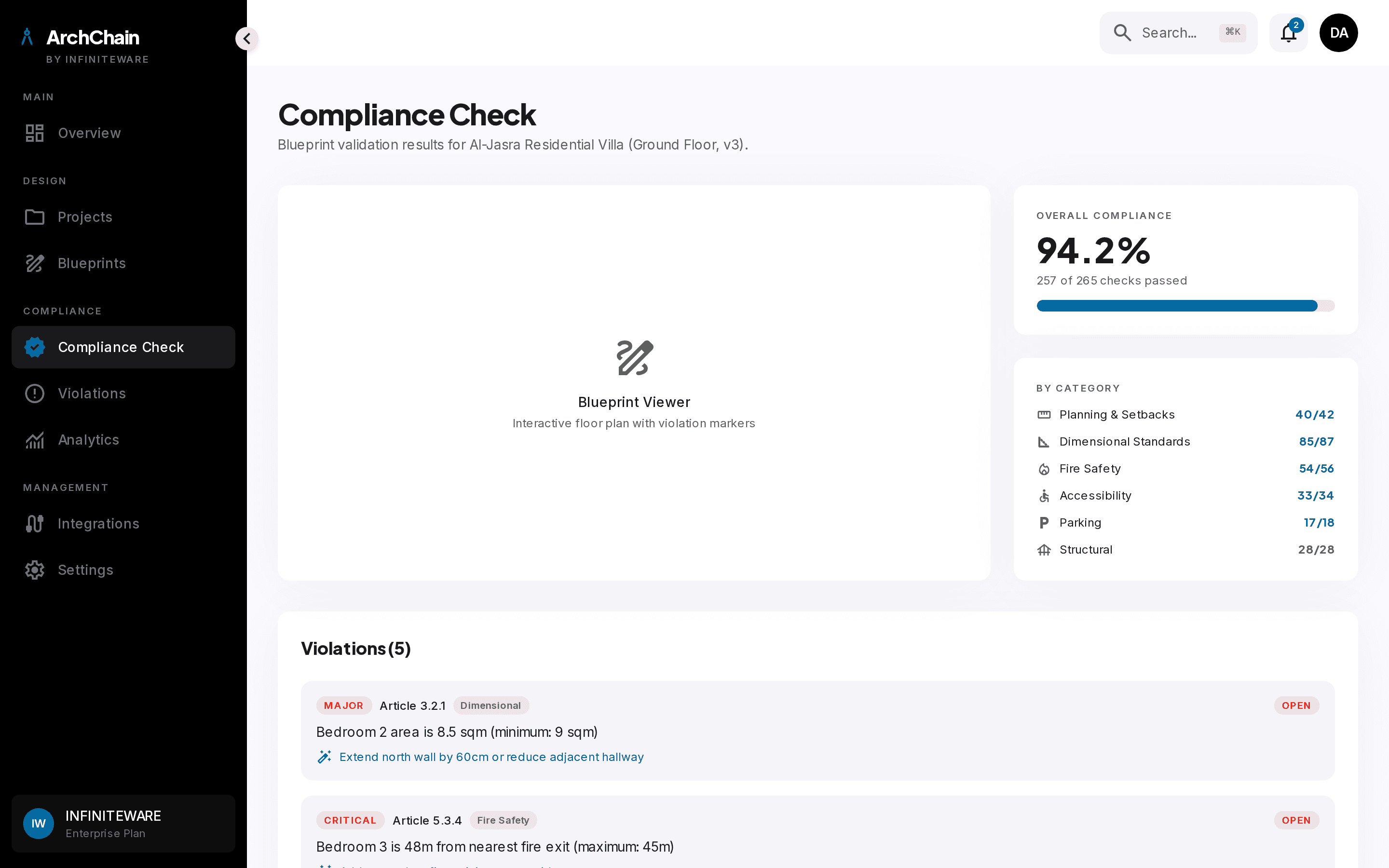Viewport: 1389px width, 868px height.
Task: Select the Planning & Setbacks category row
Action: 1185,415
